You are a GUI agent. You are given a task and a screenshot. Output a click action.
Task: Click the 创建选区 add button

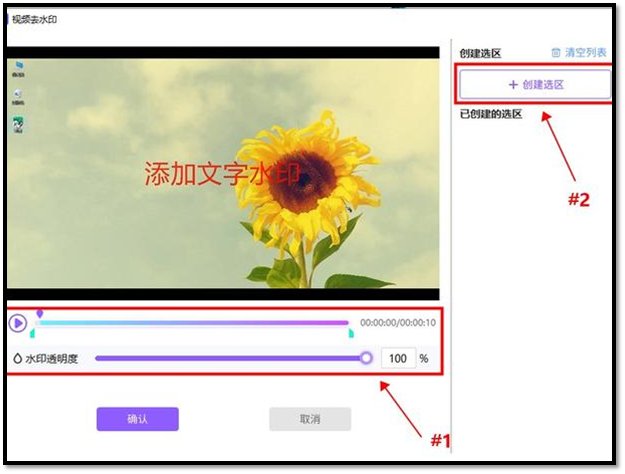coord(535,85)
